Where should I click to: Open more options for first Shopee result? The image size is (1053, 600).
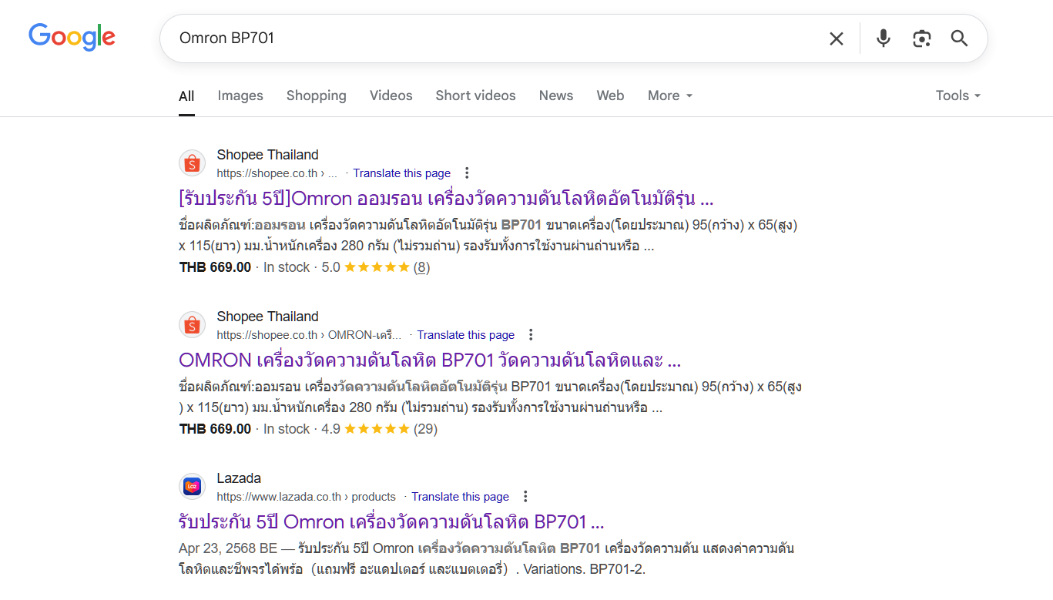467,173
